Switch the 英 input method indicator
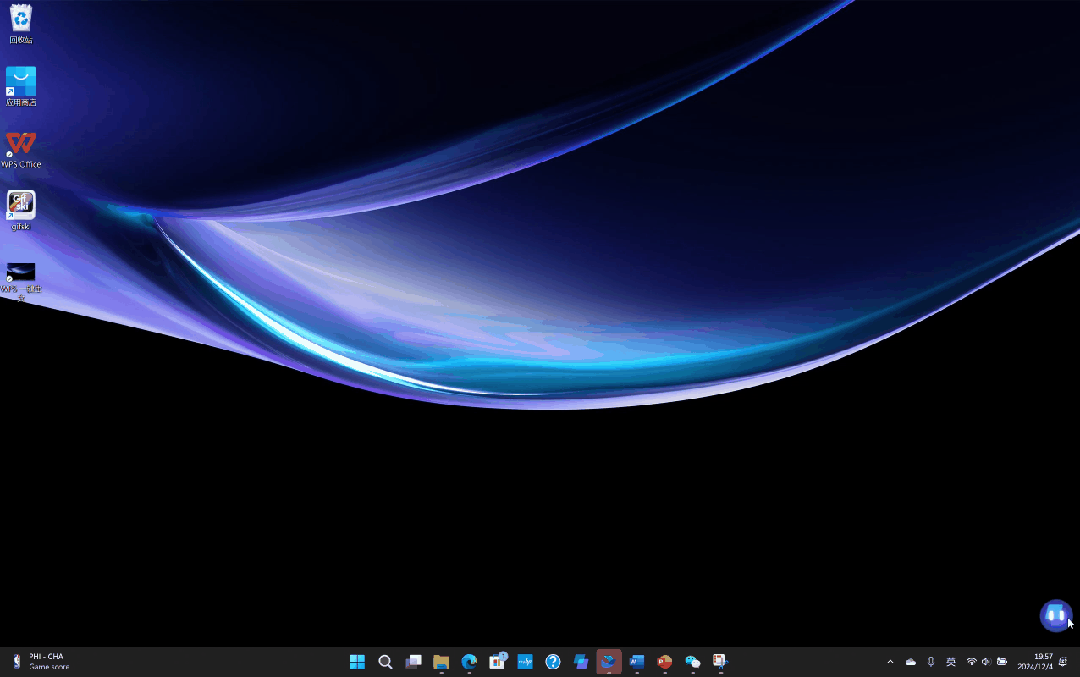1080x677 pixels. click(x=951, y=662)
